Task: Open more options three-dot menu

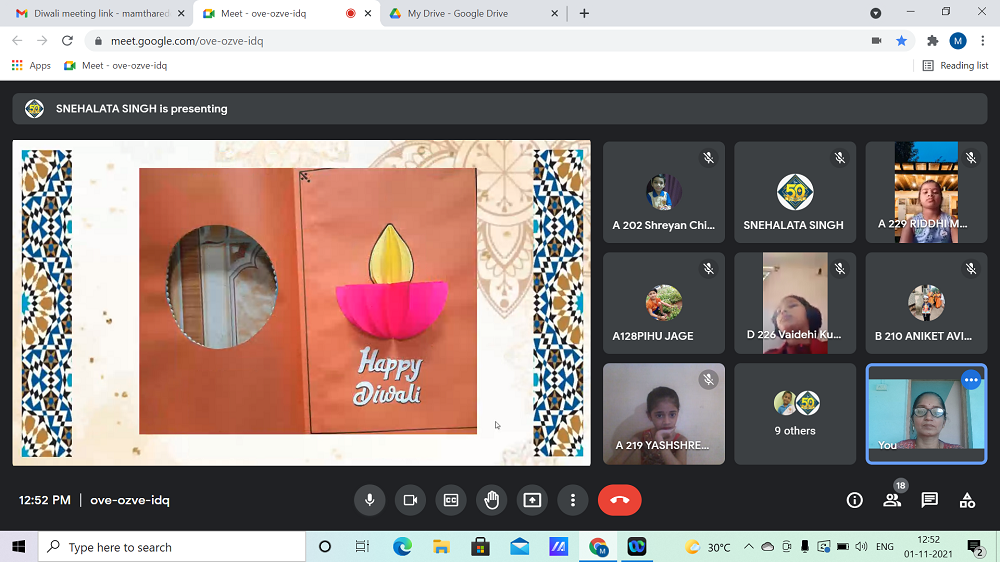Action: pyautogui.click(x=573, y=500)
